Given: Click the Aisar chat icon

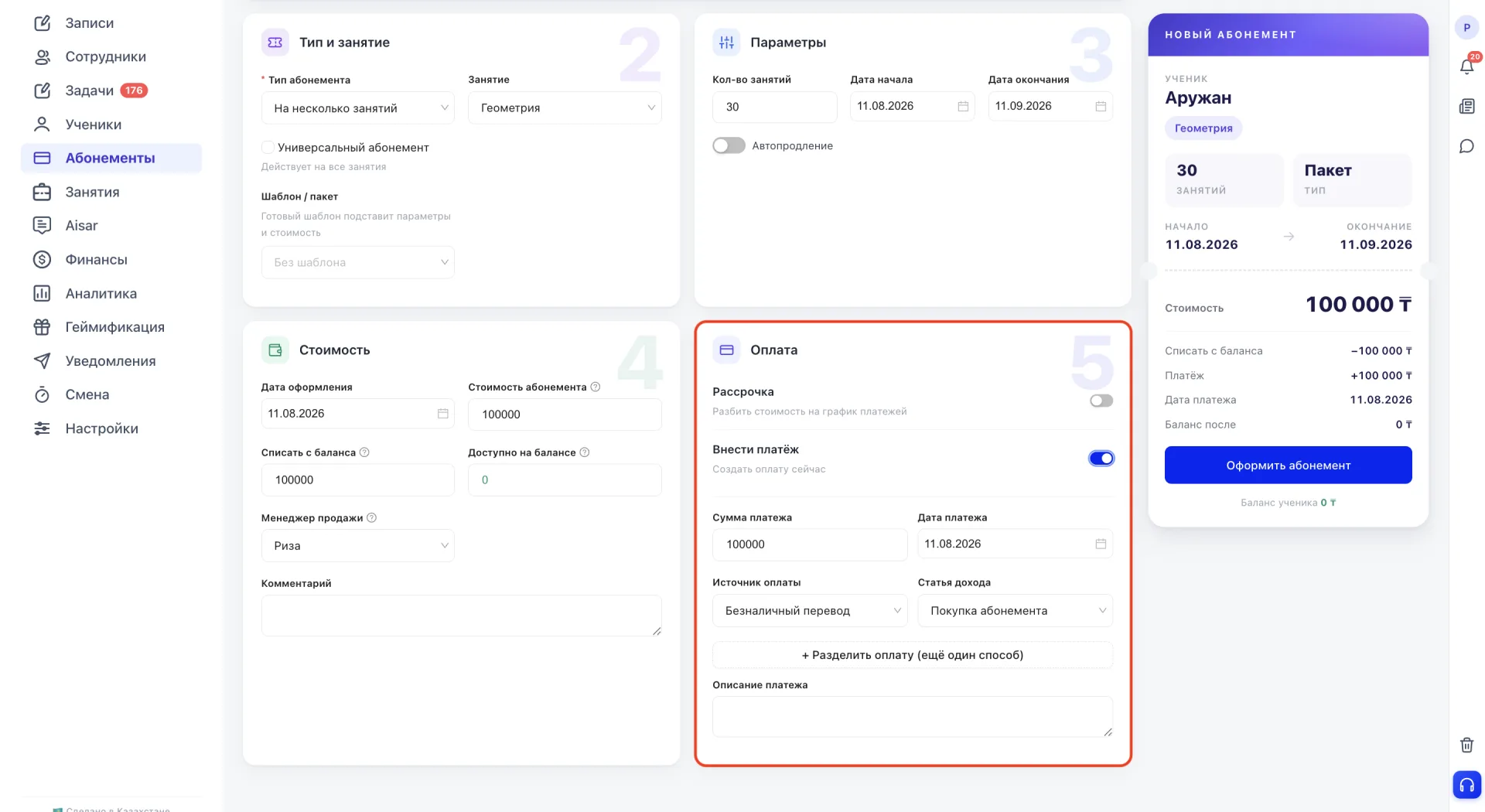Looking at the screenshot, I should coord(42,226).
